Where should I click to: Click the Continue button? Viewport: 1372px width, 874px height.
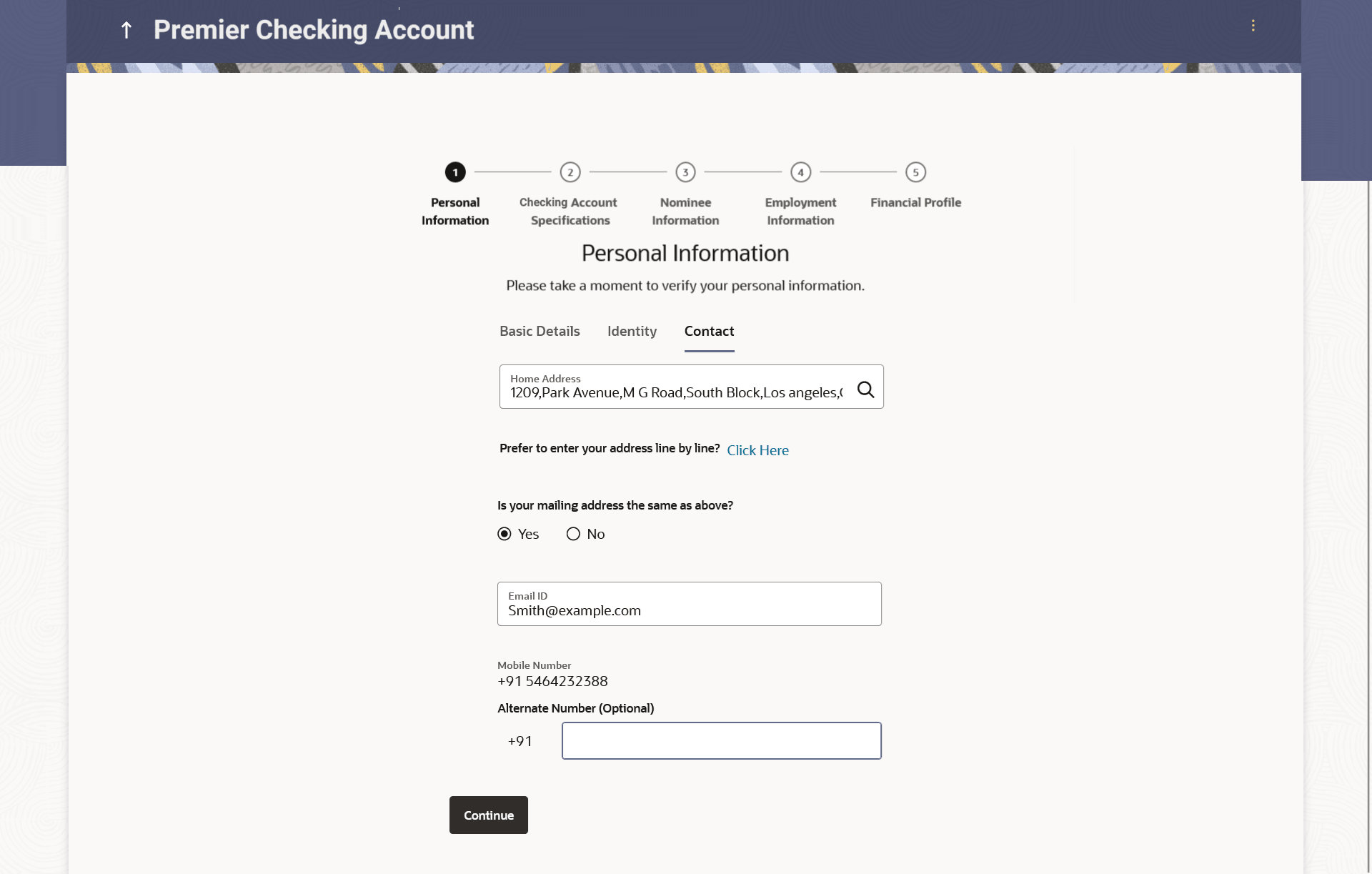[x=489, y=815]
